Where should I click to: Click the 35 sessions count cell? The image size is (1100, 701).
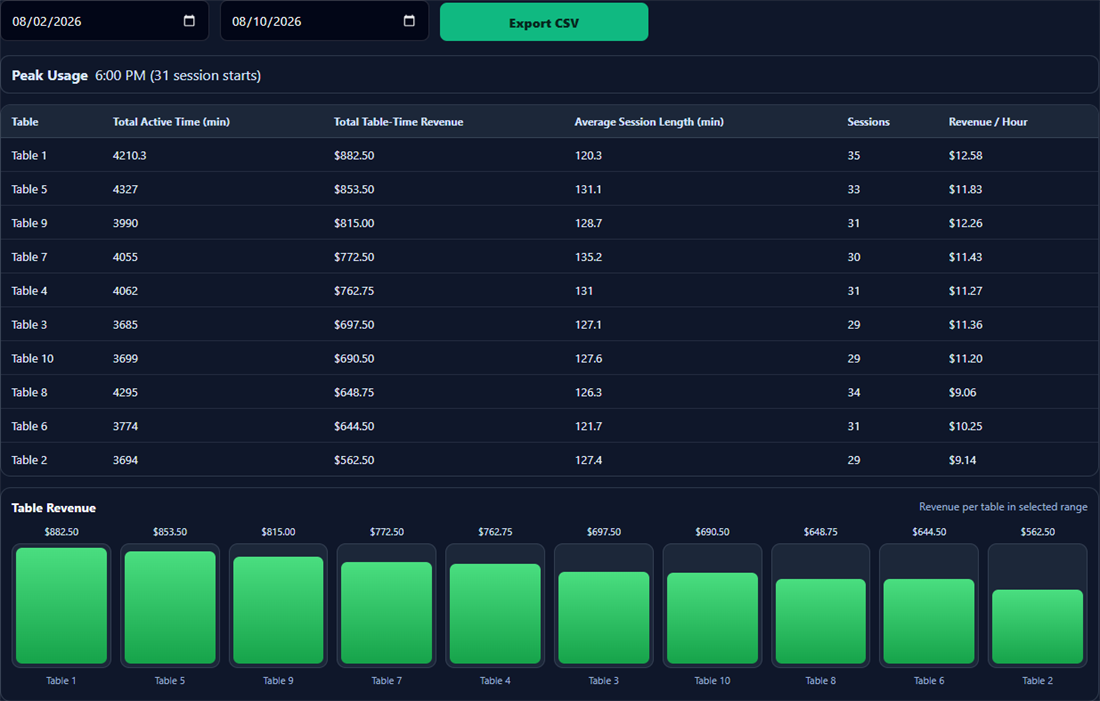854,155
